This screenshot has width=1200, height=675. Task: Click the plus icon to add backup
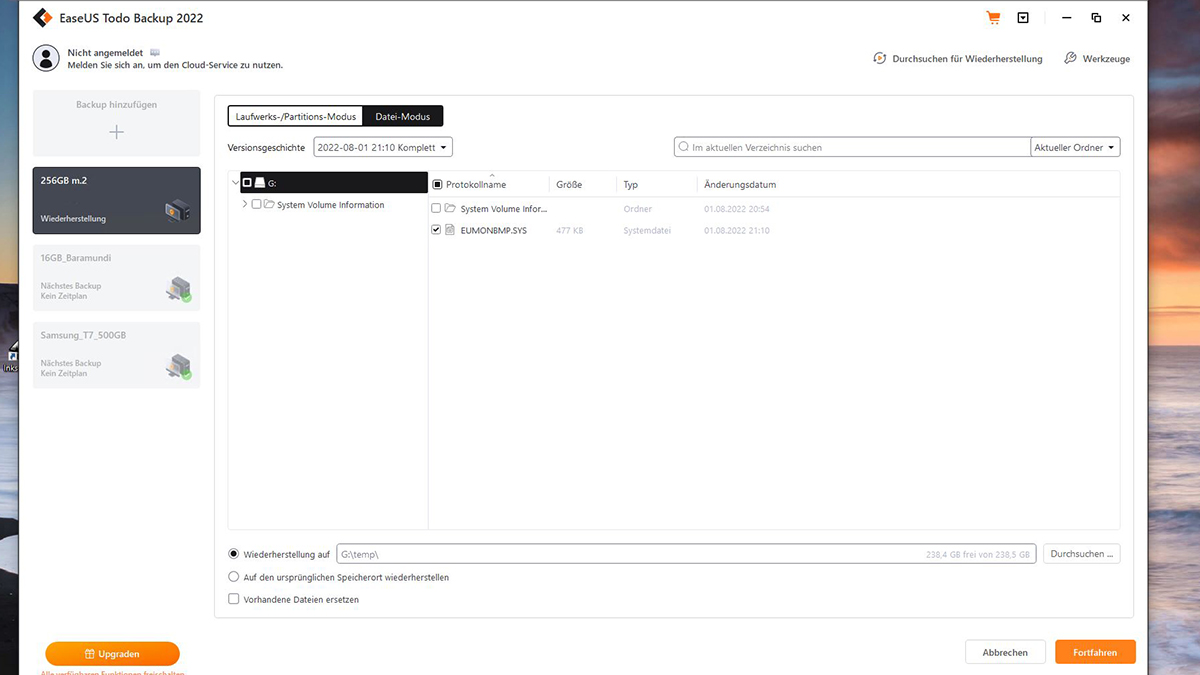point(117,132)
